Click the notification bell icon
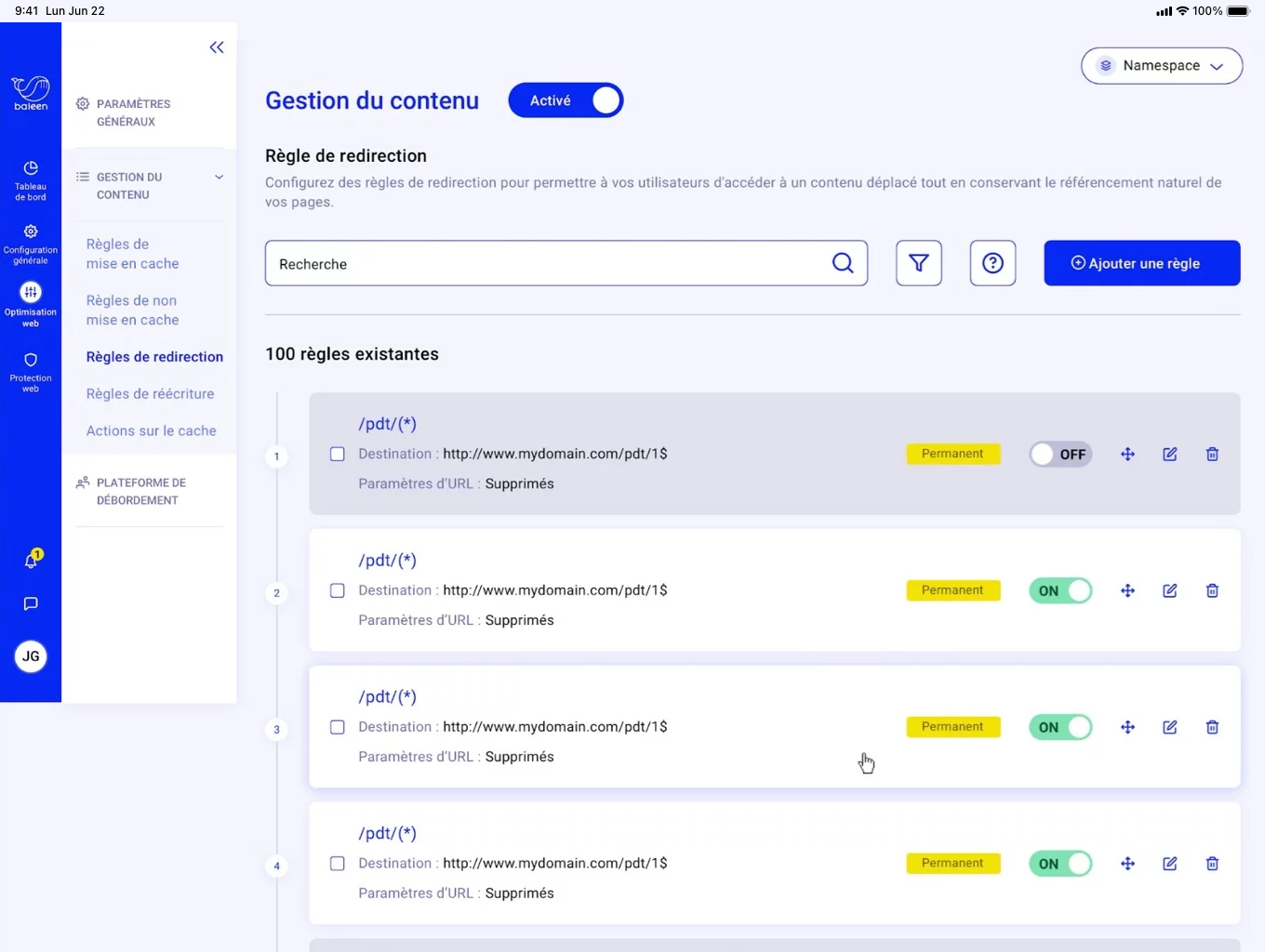This screenshot has width=1265, height=952. 31,560
